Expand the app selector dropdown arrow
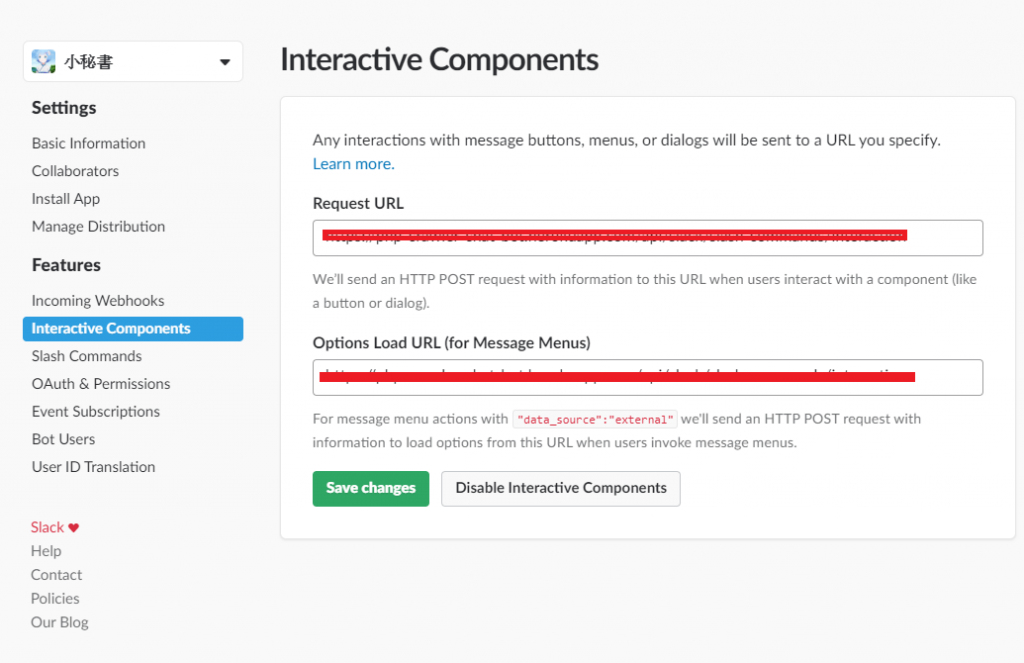1024x663 pixels. coord(224,63)
